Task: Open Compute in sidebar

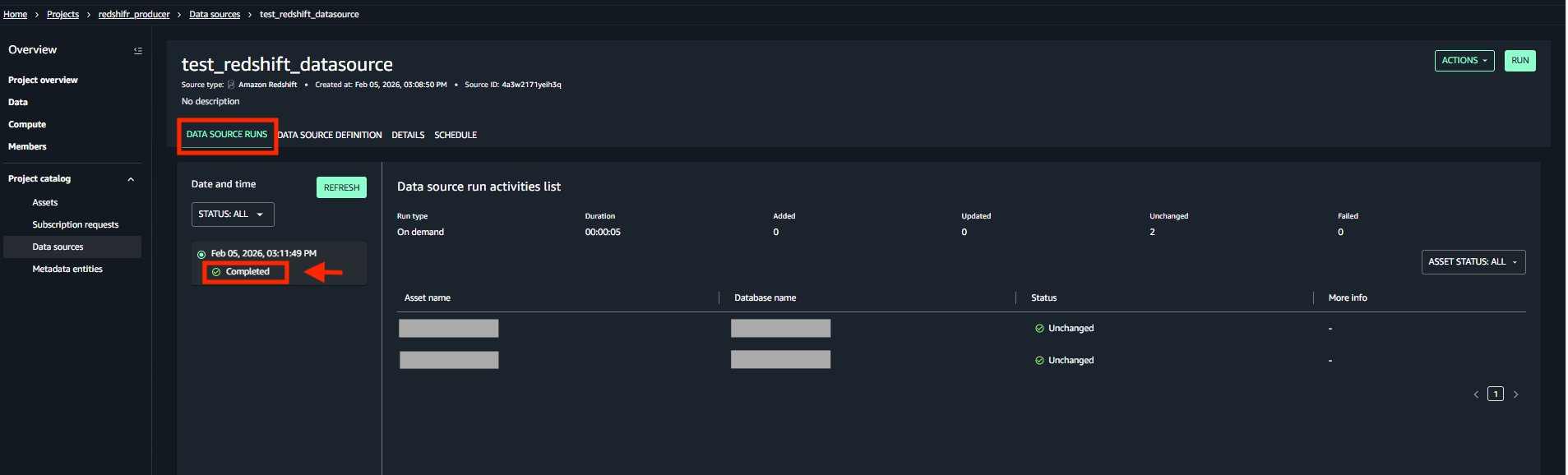Action: tap(27, 124)
